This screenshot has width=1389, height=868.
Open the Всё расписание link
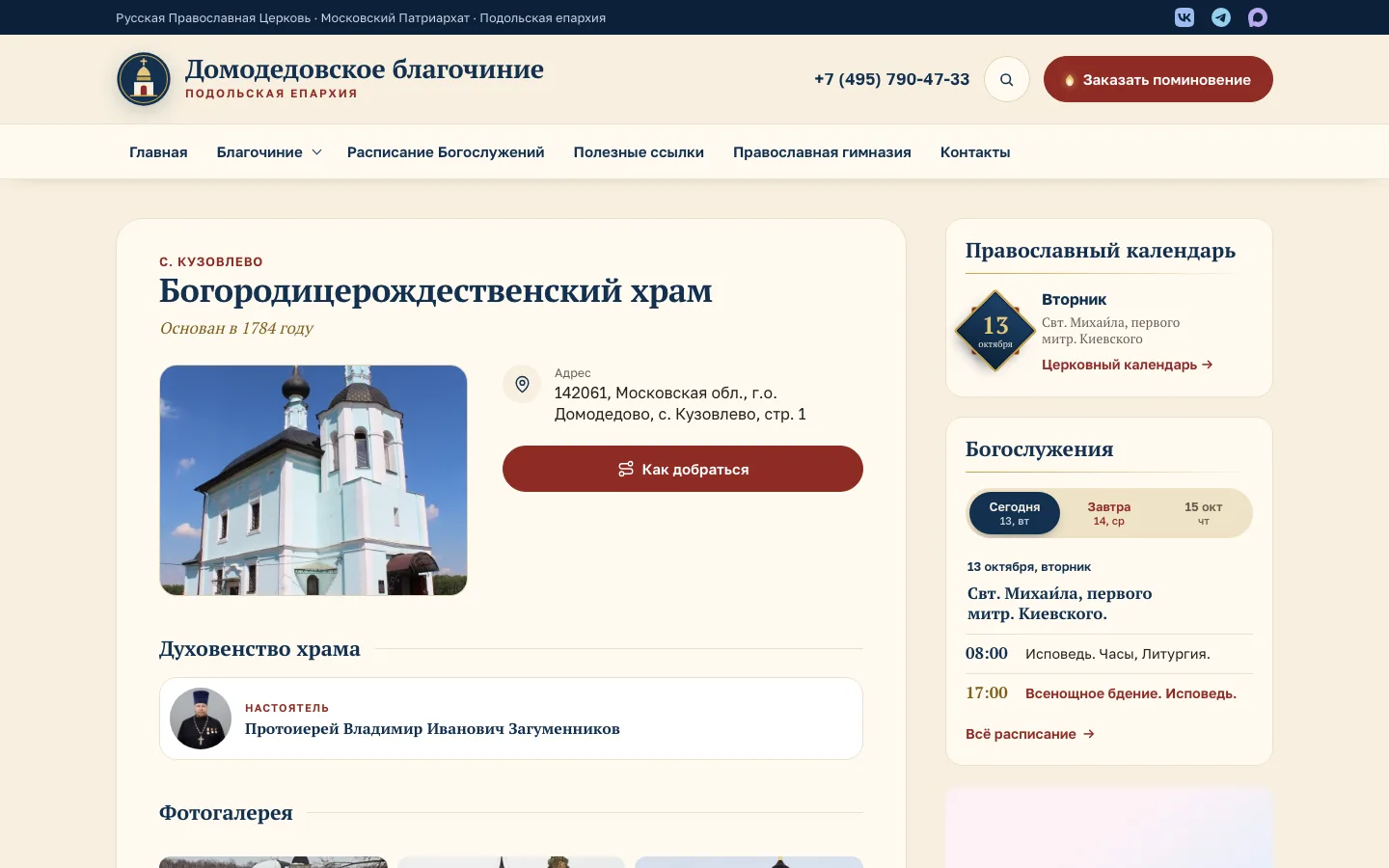pos(1030,734)
